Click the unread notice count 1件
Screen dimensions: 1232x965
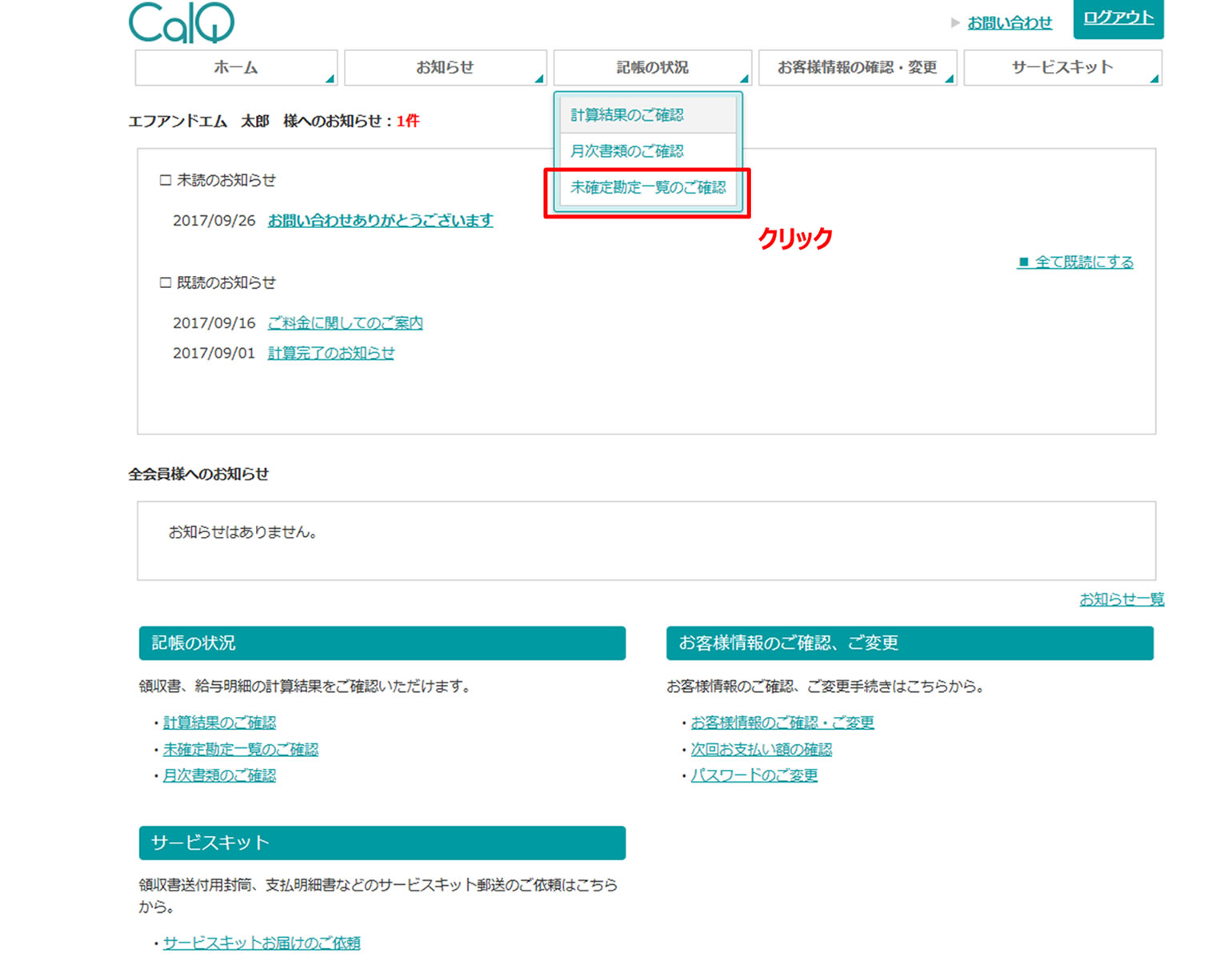tap(408, 121)
